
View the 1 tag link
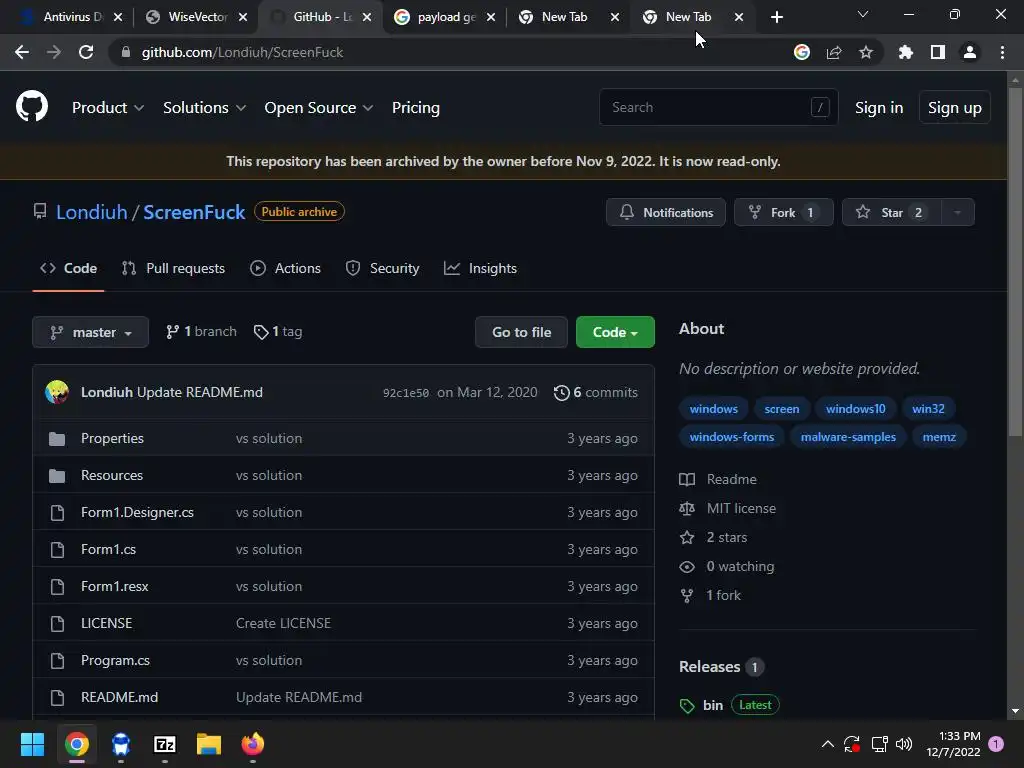(x=278, y=332)
